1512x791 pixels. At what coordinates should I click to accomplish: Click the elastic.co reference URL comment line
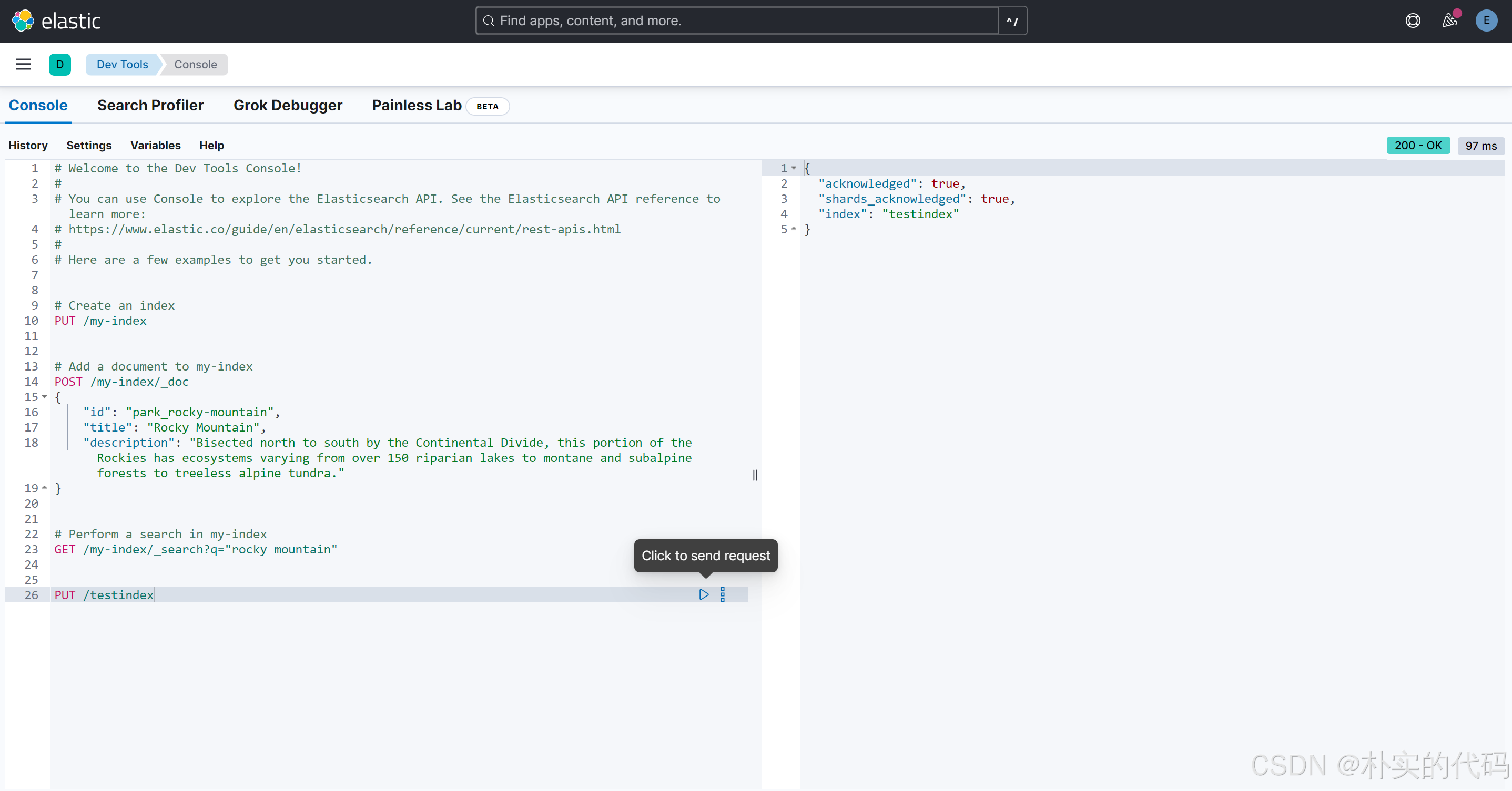(338, 230)
